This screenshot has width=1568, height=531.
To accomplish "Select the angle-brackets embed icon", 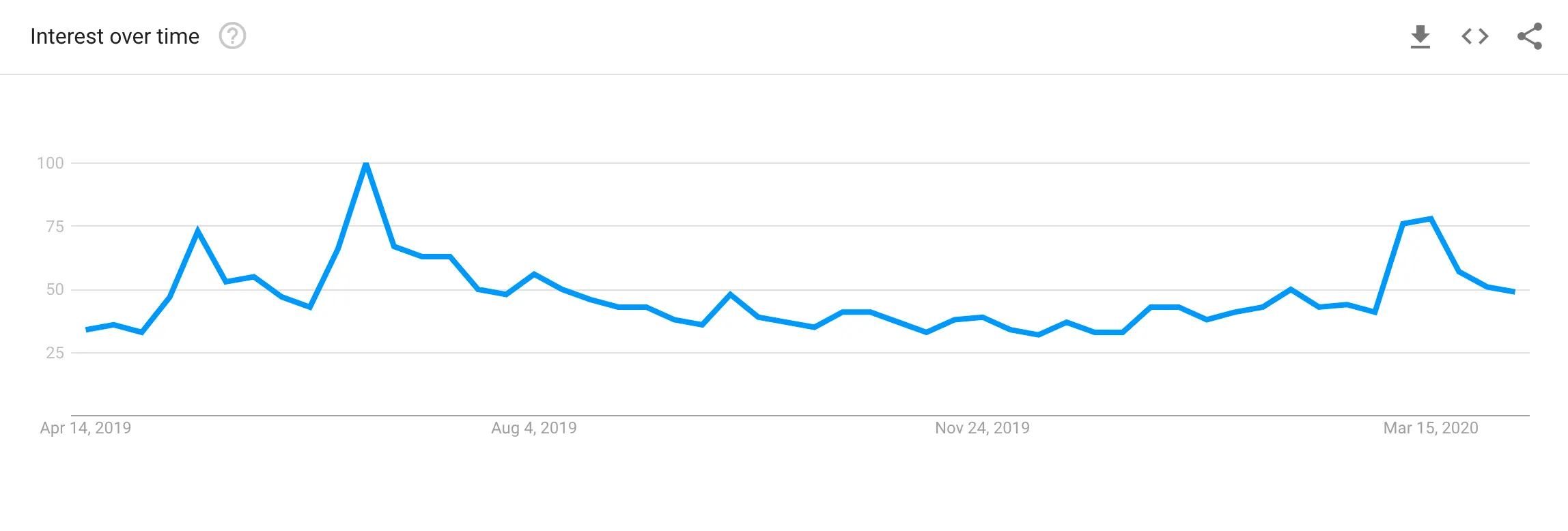I will [x=1474, y=36].
